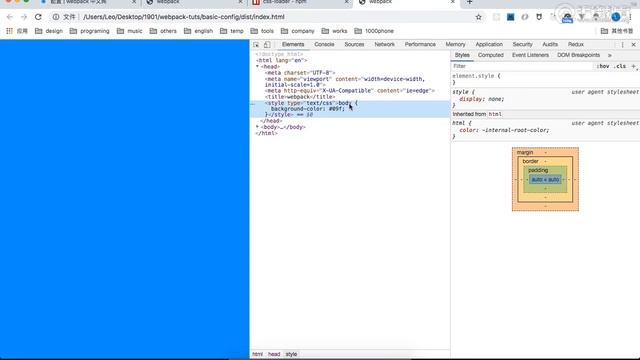Open the Event Listeners sub-tab

coord(530,55)
